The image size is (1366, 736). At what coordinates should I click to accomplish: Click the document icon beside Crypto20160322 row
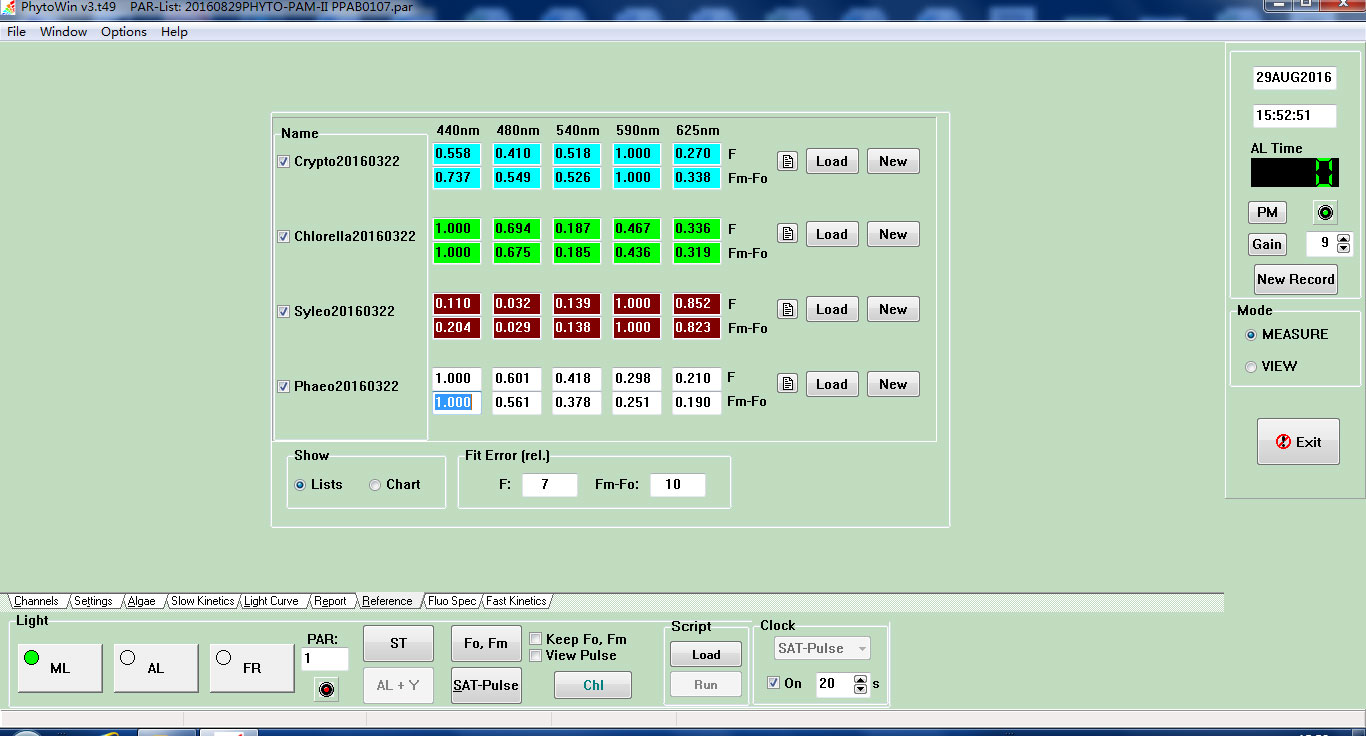(788, 162)
